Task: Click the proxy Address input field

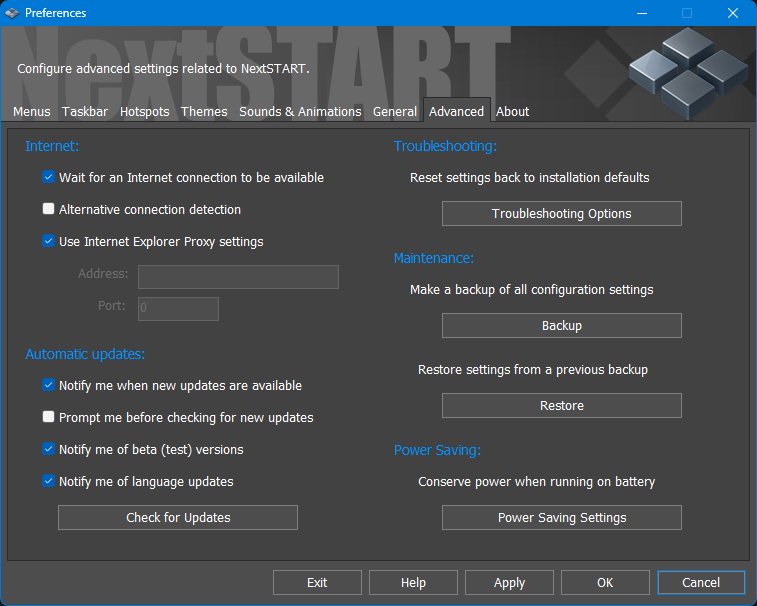Action: point(238,277)
